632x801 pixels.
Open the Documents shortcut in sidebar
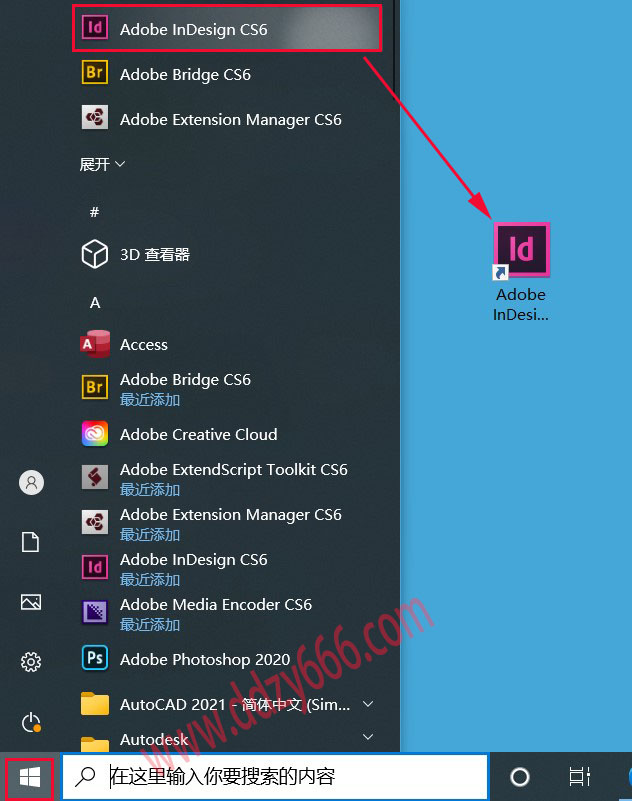(x=31, y=542)
